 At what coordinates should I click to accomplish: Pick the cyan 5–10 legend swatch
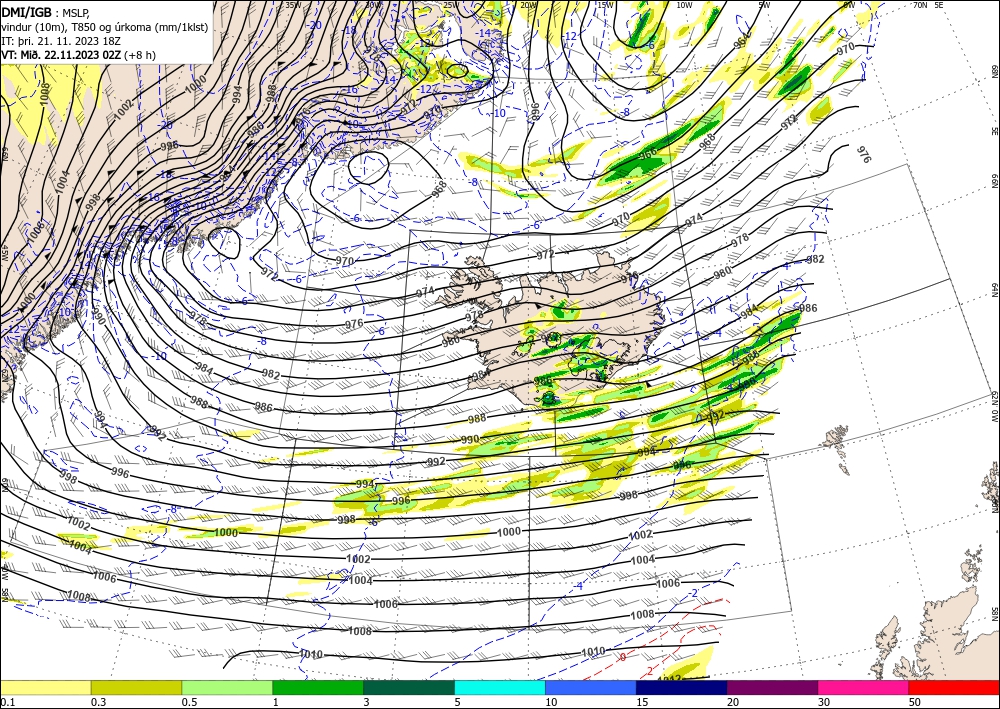coord(500,687)
